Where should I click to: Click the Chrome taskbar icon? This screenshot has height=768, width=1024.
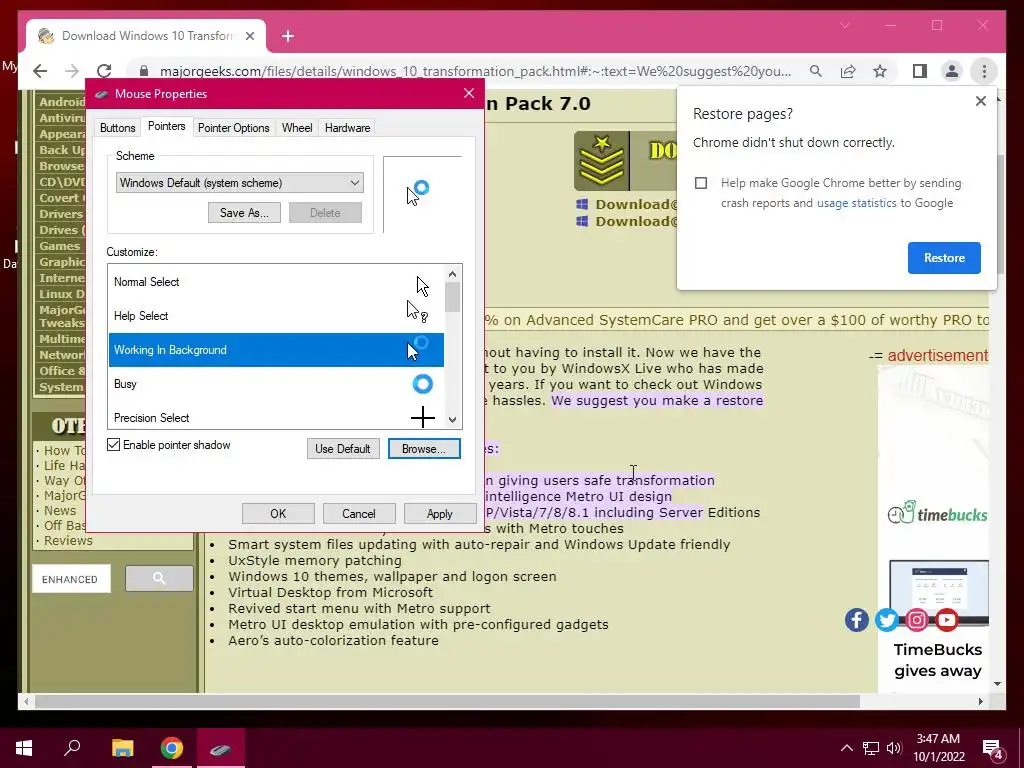[171, 748]
